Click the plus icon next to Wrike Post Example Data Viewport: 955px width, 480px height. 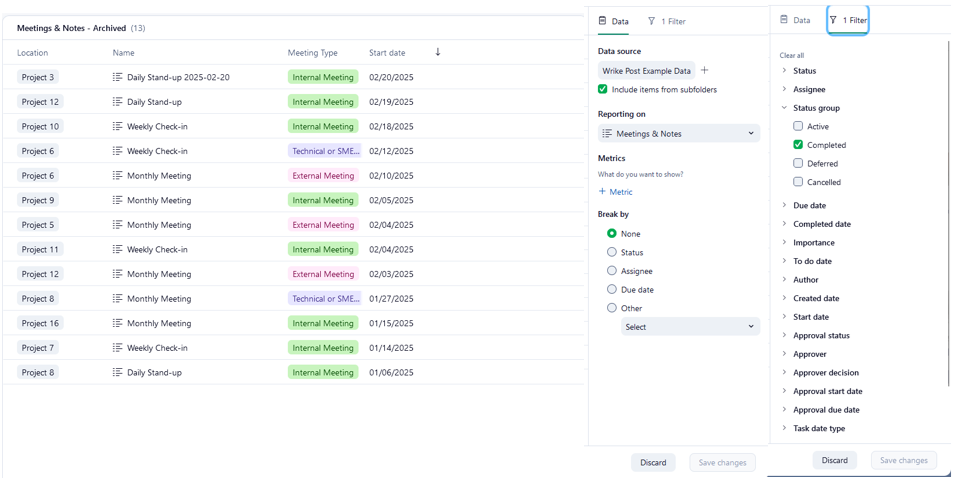coord(705,71)
